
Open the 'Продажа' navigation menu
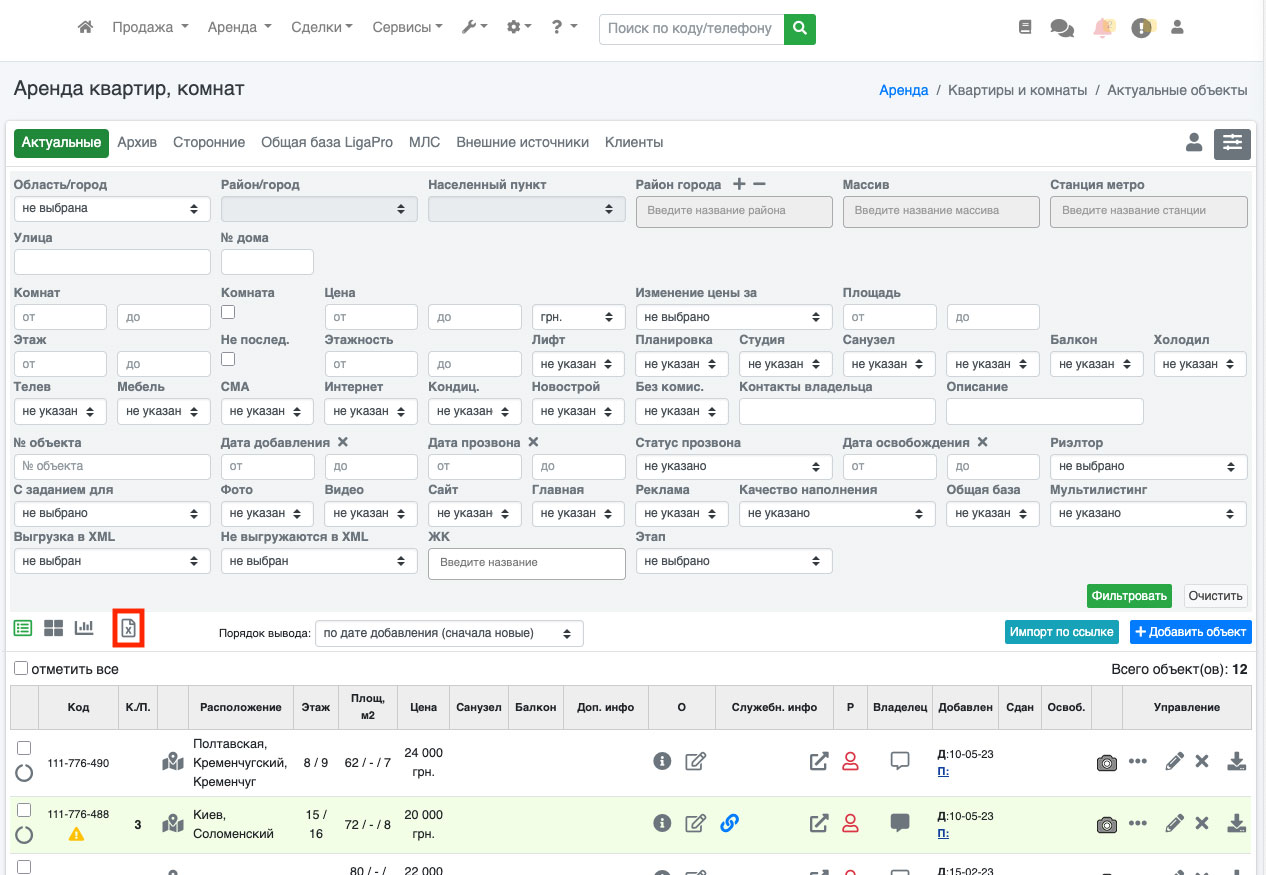(x=150, y=28)
